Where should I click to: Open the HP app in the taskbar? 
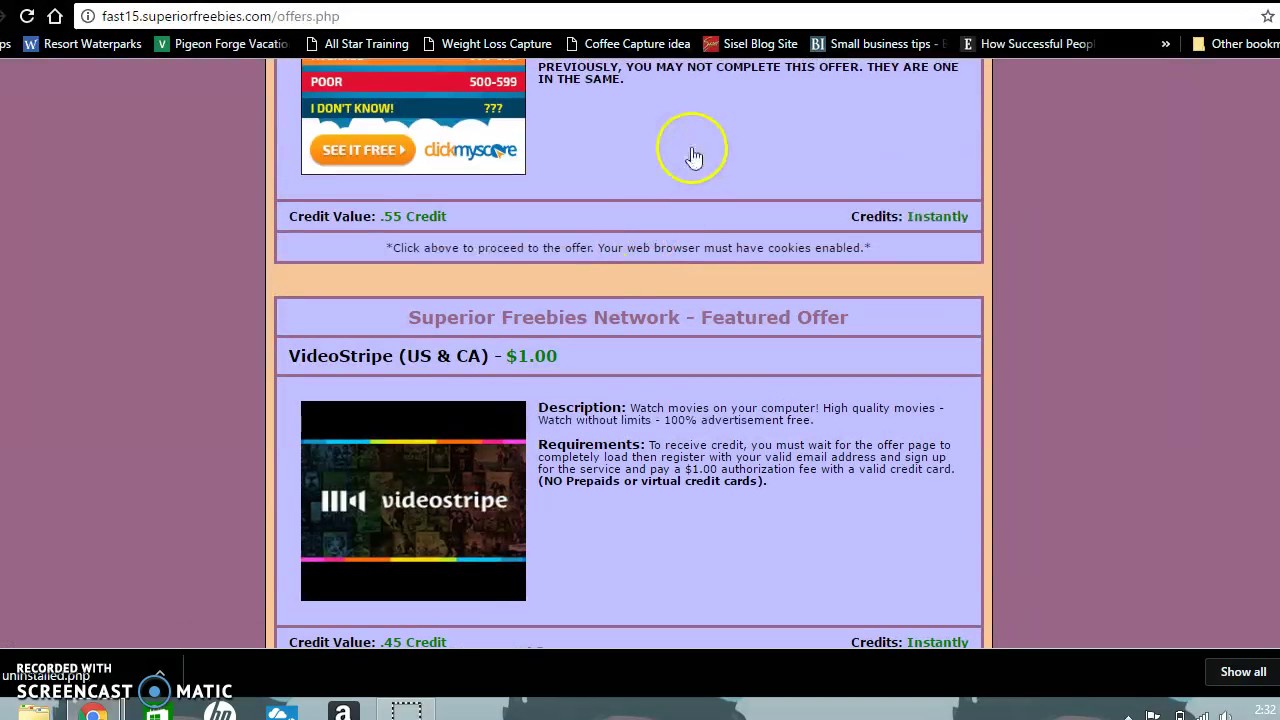(x=219, y=712)
